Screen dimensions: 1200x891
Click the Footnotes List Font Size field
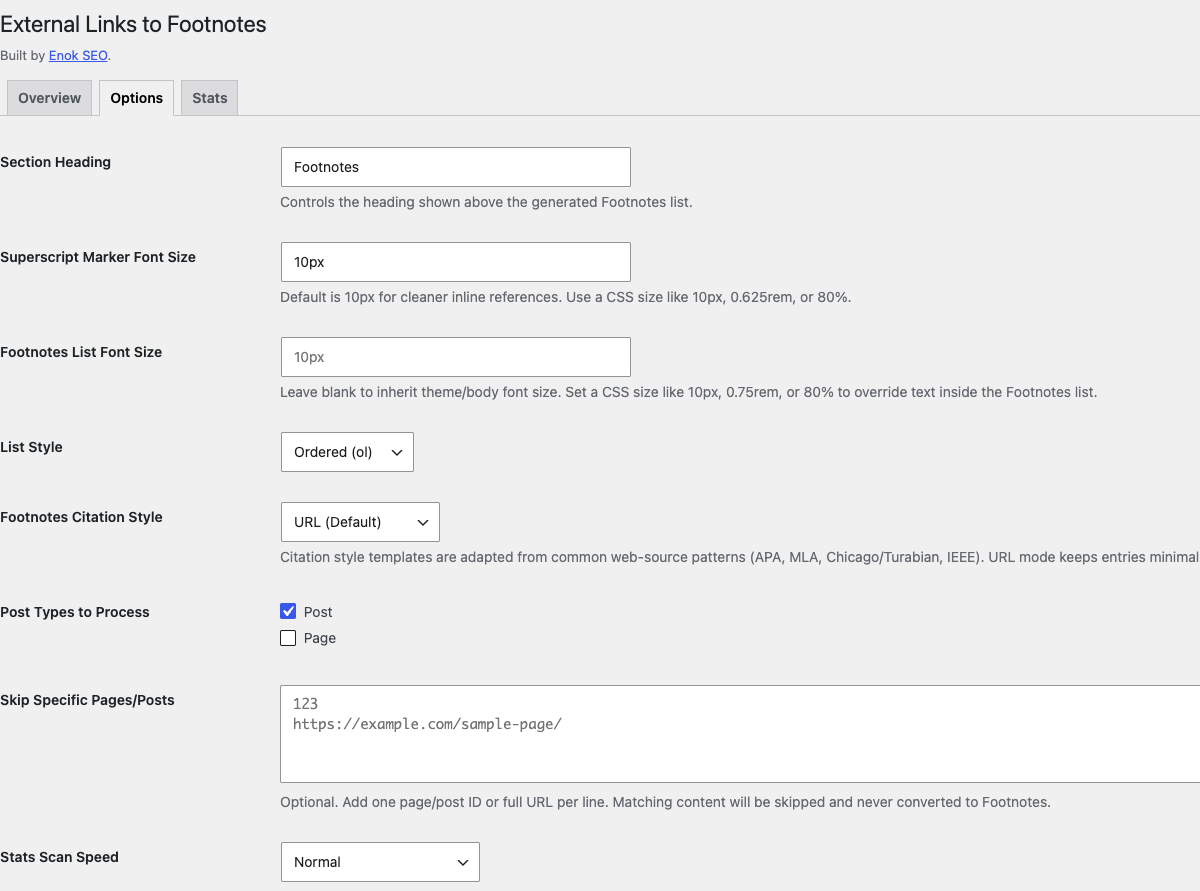pos(456,357)
